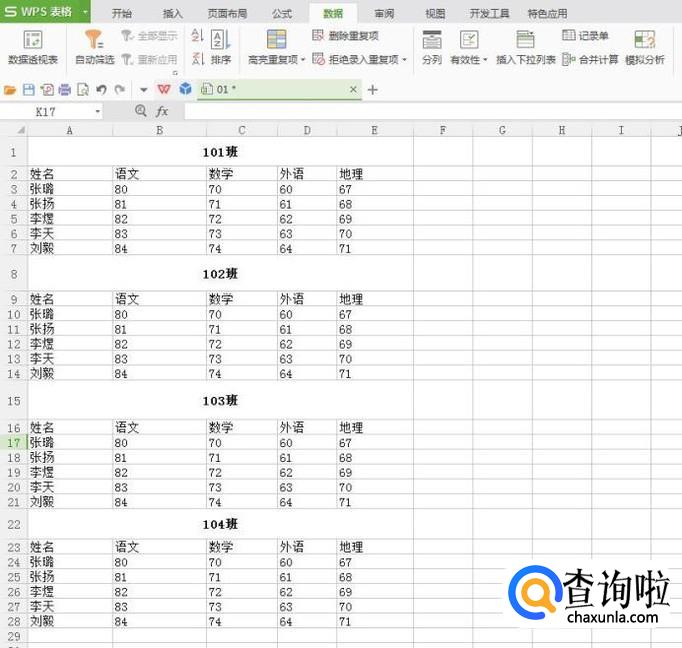
Task: Click the undo arrow icon
Action: (x=101, y=90)
